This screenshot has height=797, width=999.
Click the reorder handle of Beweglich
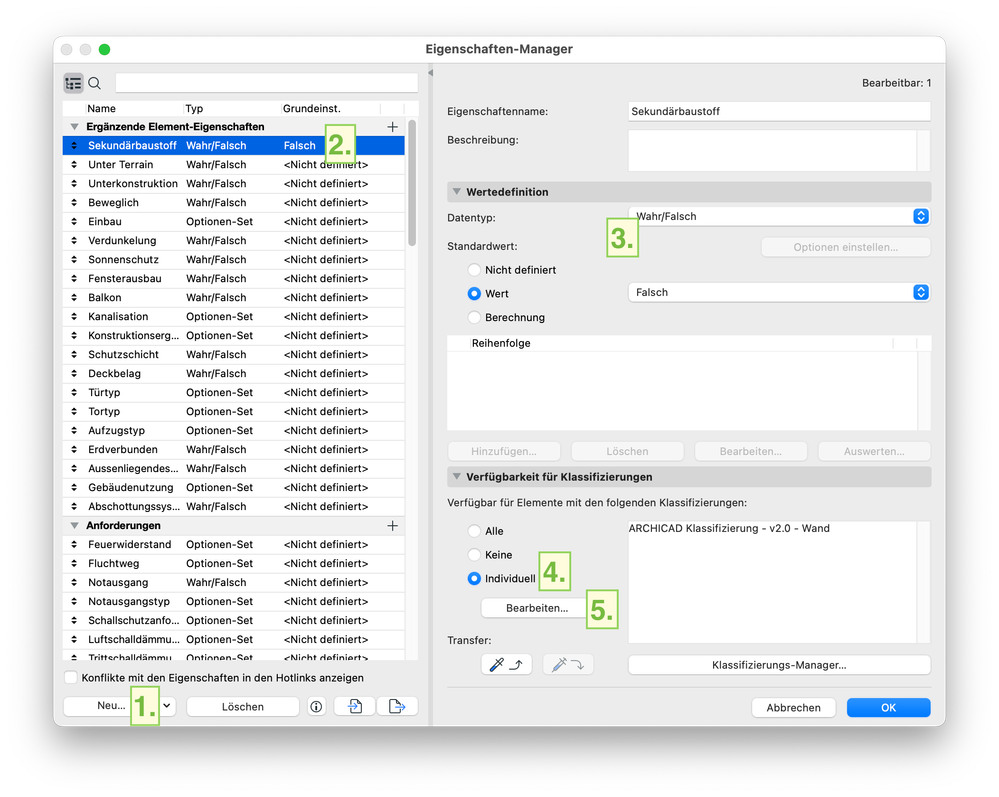click(x=74, y=203)
